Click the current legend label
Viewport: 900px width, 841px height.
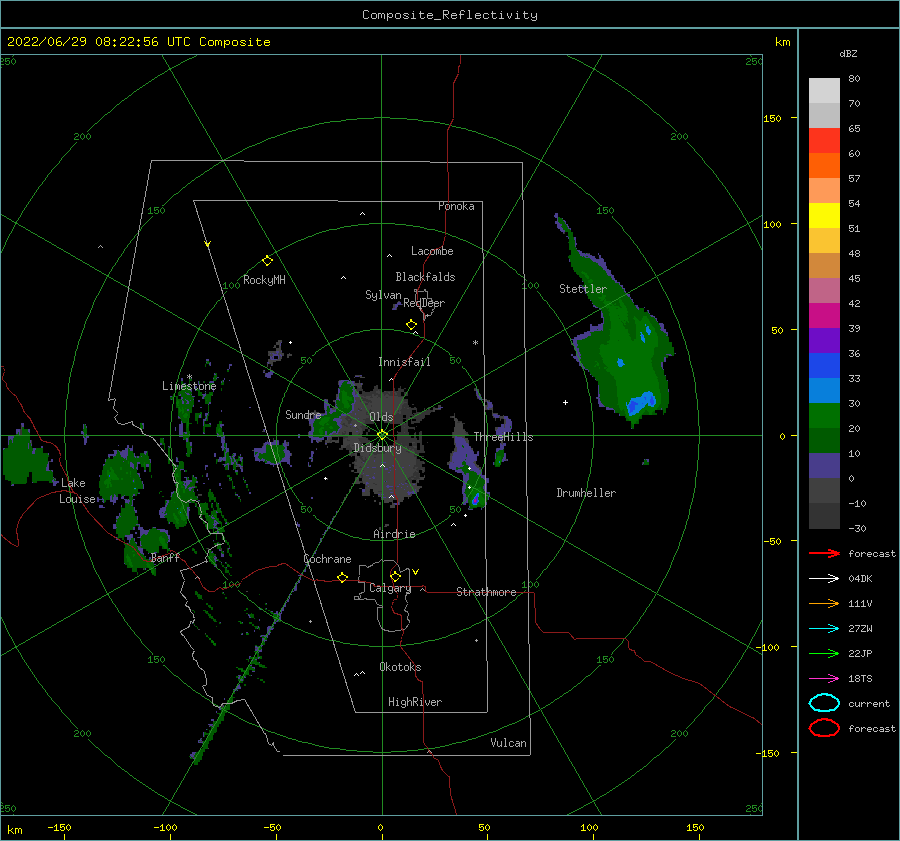[869, 704]
